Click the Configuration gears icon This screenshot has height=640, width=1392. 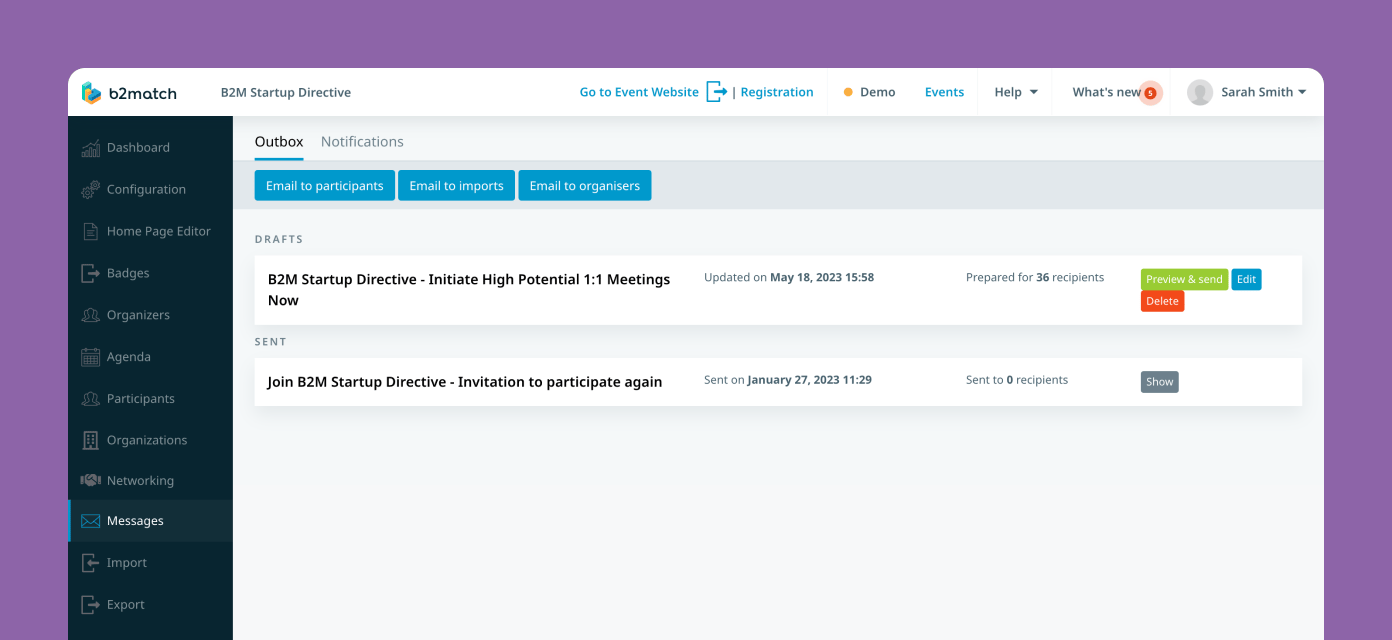[90, 189]
